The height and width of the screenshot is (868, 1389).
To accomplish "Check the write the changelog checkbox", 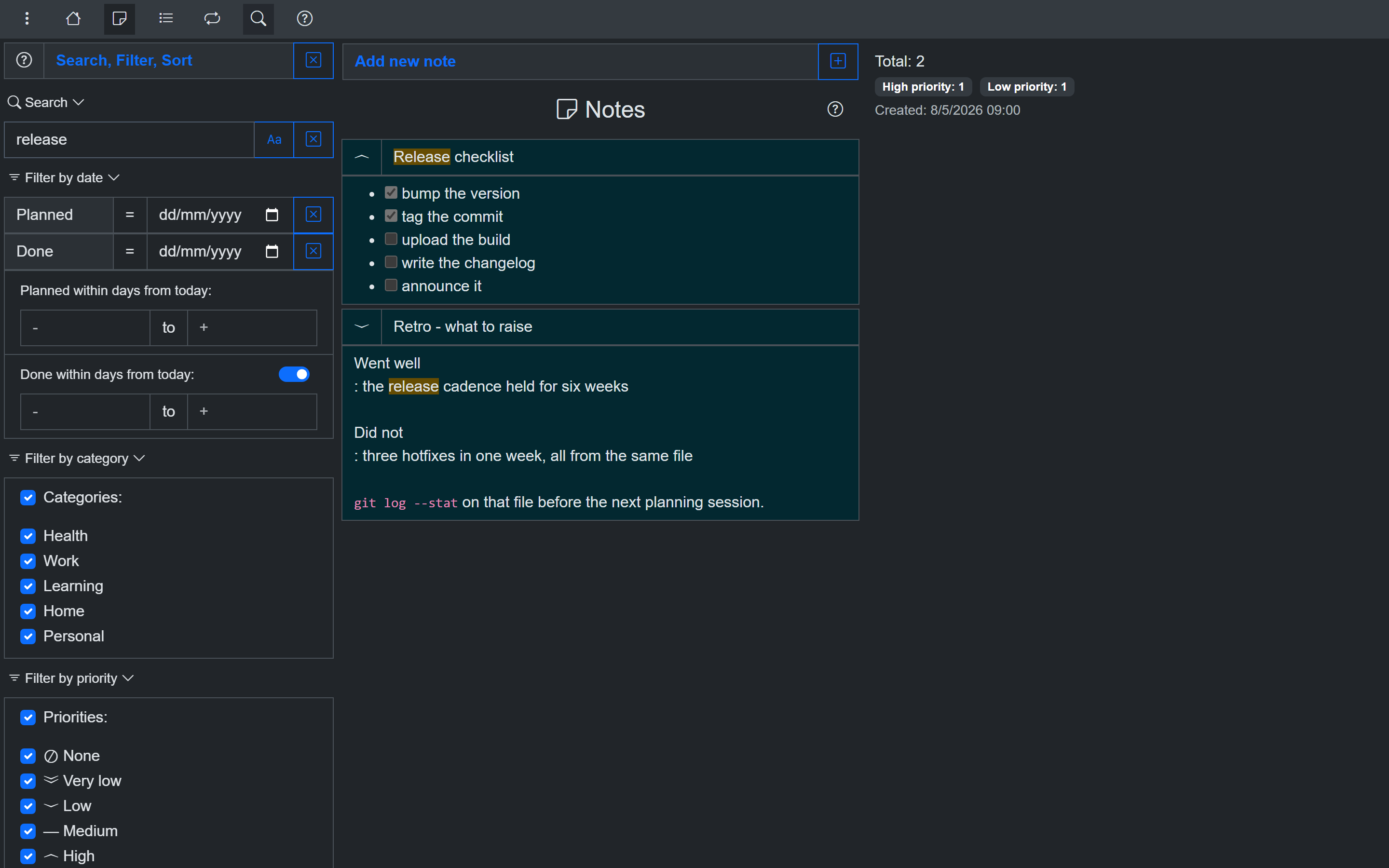I will coord(391,262).
